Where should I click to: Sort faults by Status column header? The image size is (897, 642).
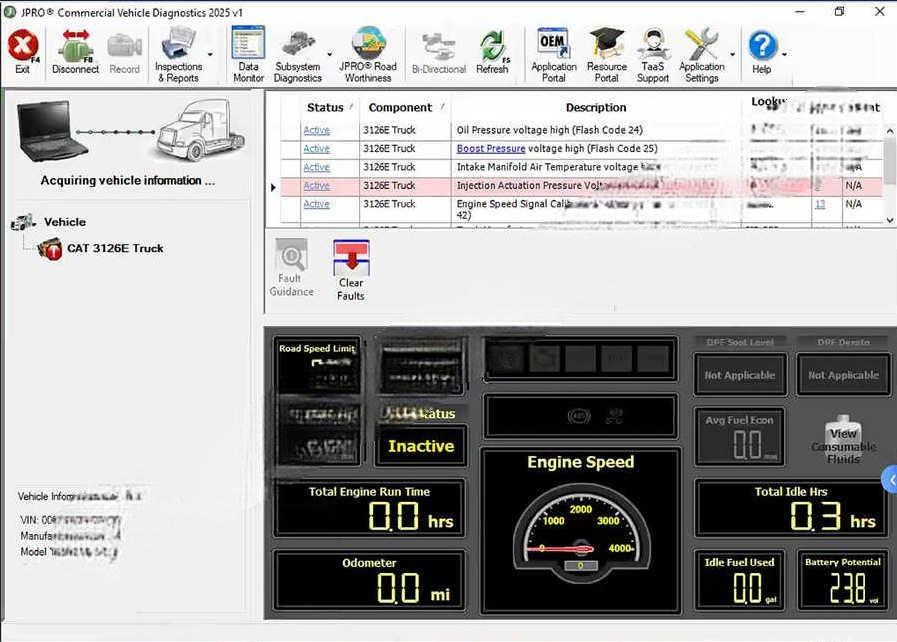tap(325, 107)
